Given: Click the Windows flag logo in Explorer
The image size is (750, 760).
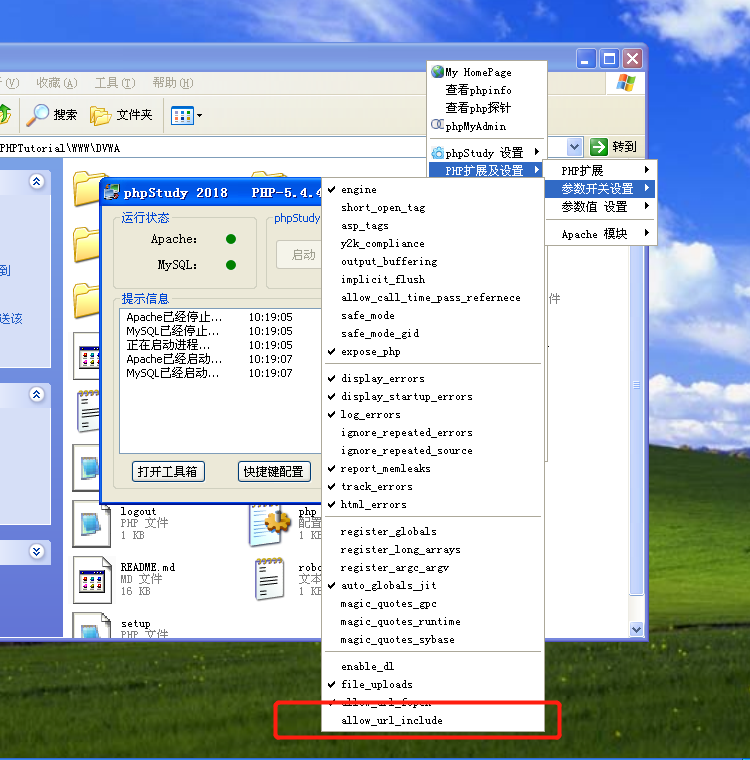Looking at the screenshot, I should [625, 83].
